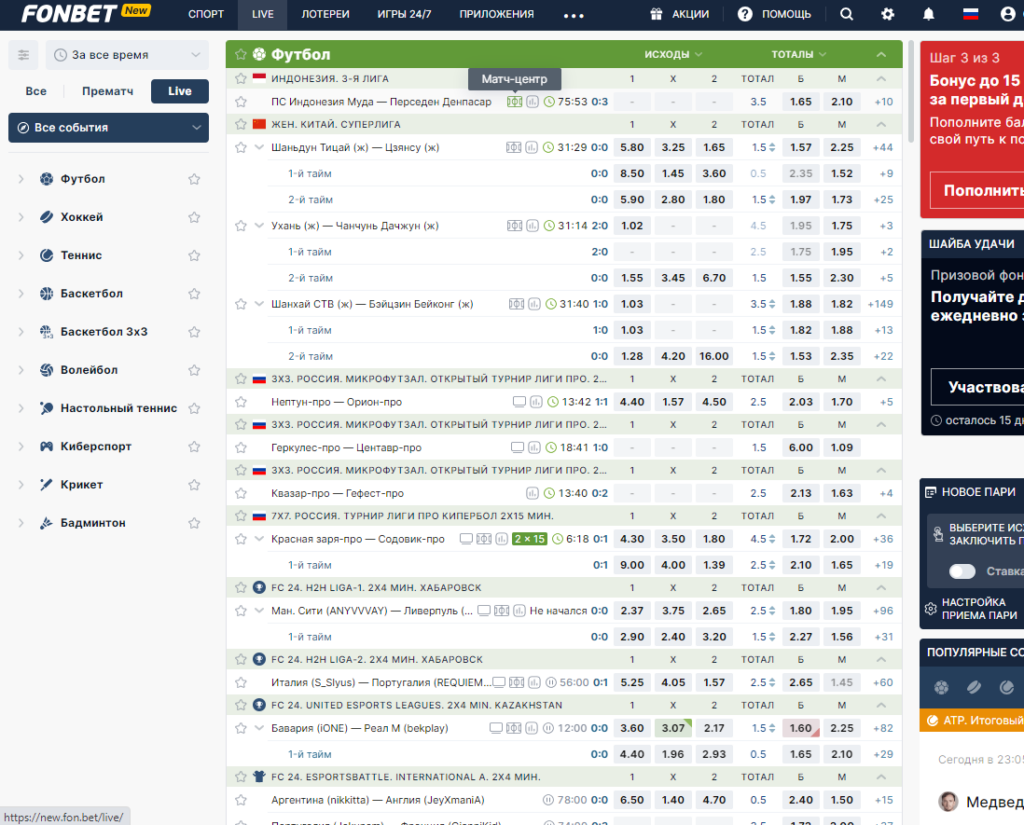
Task: Open statistics icon for Ухань match
Action: 533,226
